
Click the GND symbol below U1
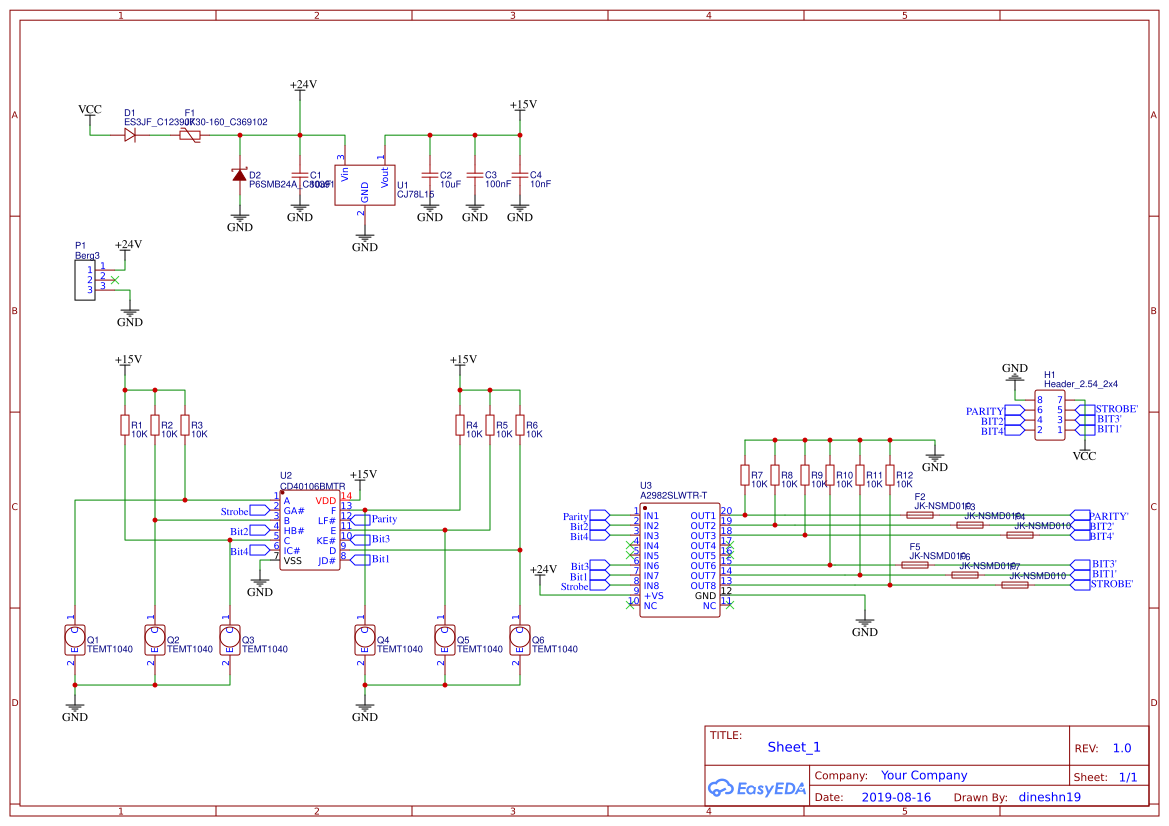click(365, 236)
